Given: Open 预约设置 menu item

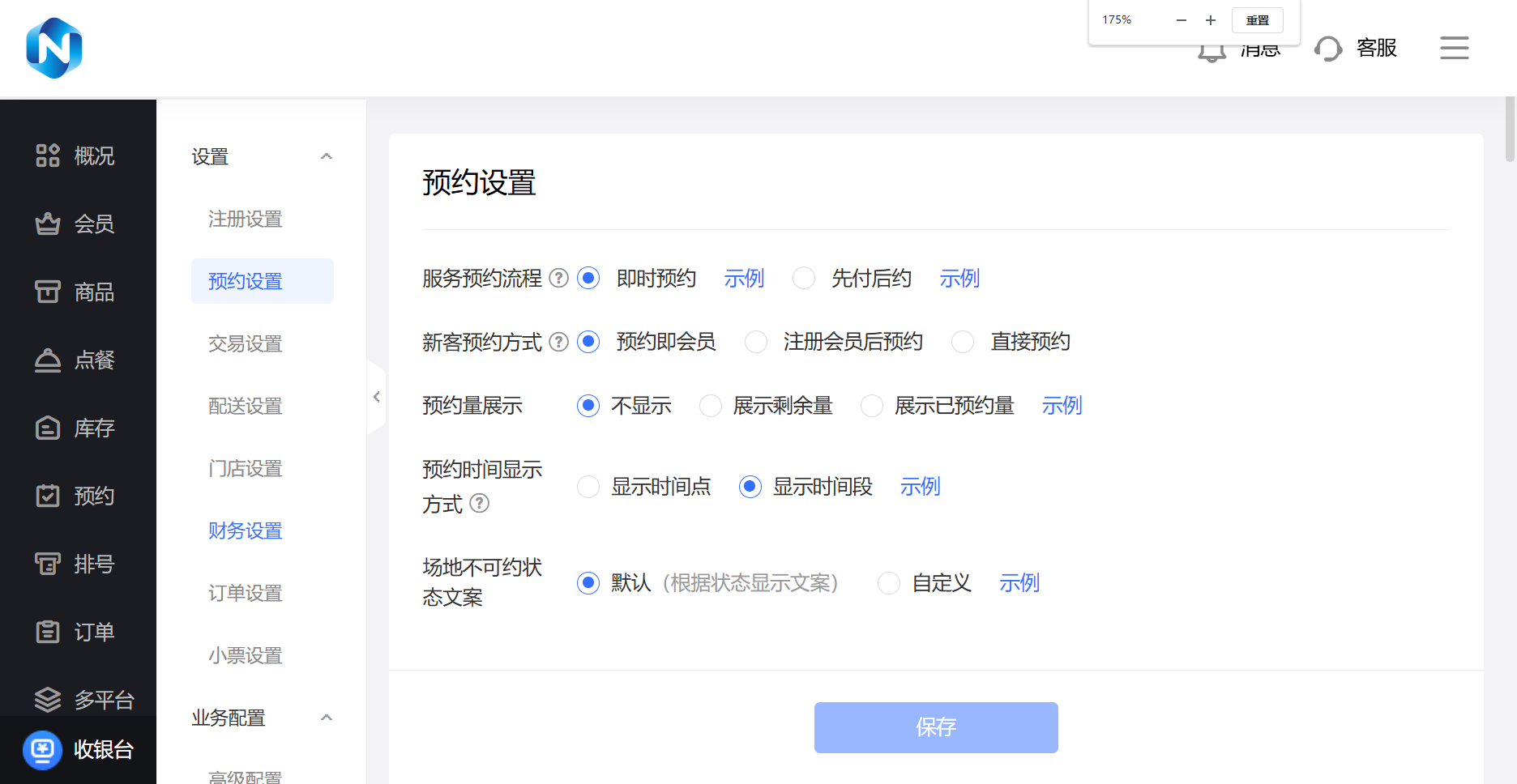Looking at the screenshot, I should [262, 281].
